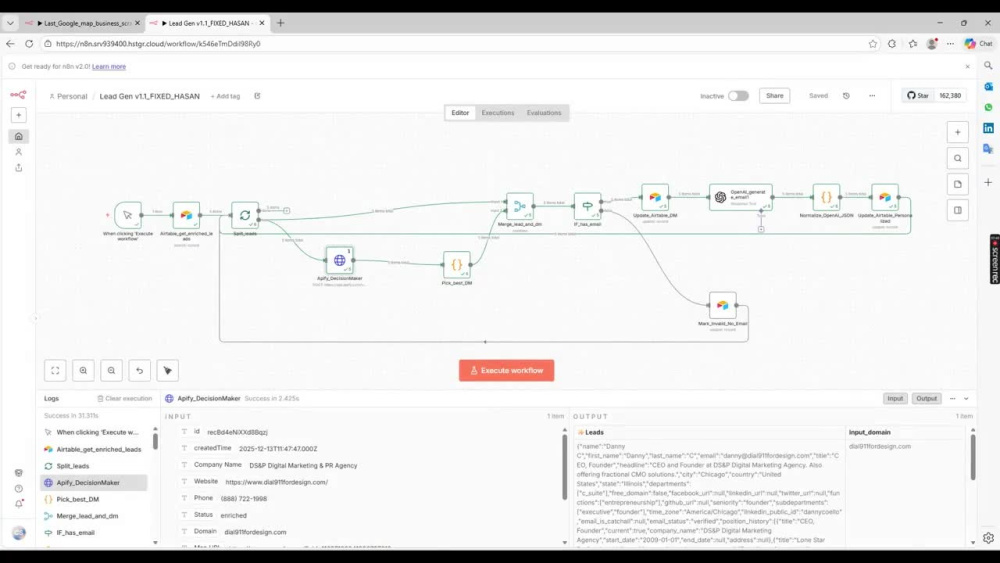Click the tidy up workflow button

168,370
